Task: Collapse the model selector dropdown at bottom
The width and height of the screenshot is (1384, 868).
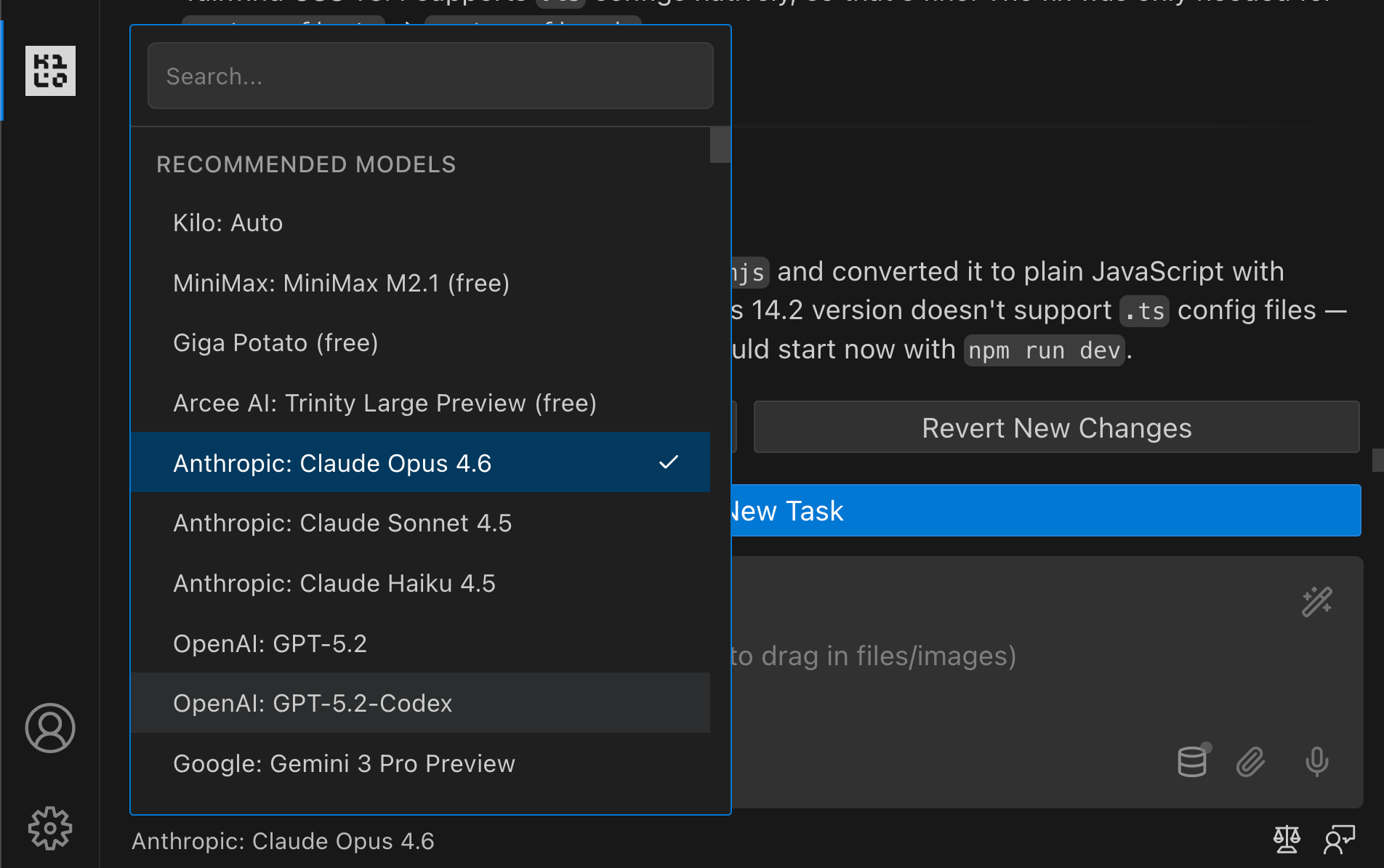Action: (283, 841)
